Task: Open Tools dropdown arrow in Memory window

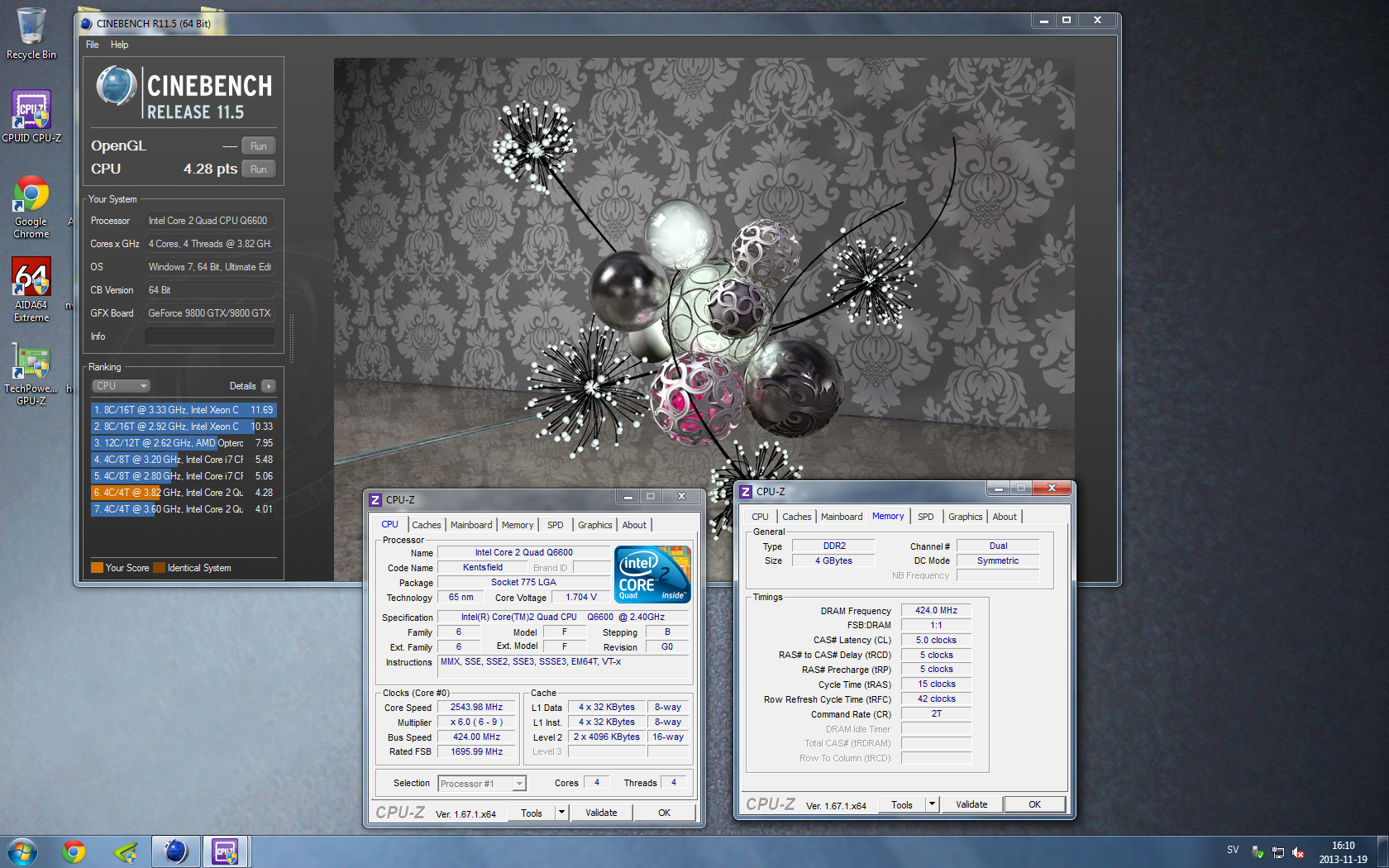Action: coord(932,804)
